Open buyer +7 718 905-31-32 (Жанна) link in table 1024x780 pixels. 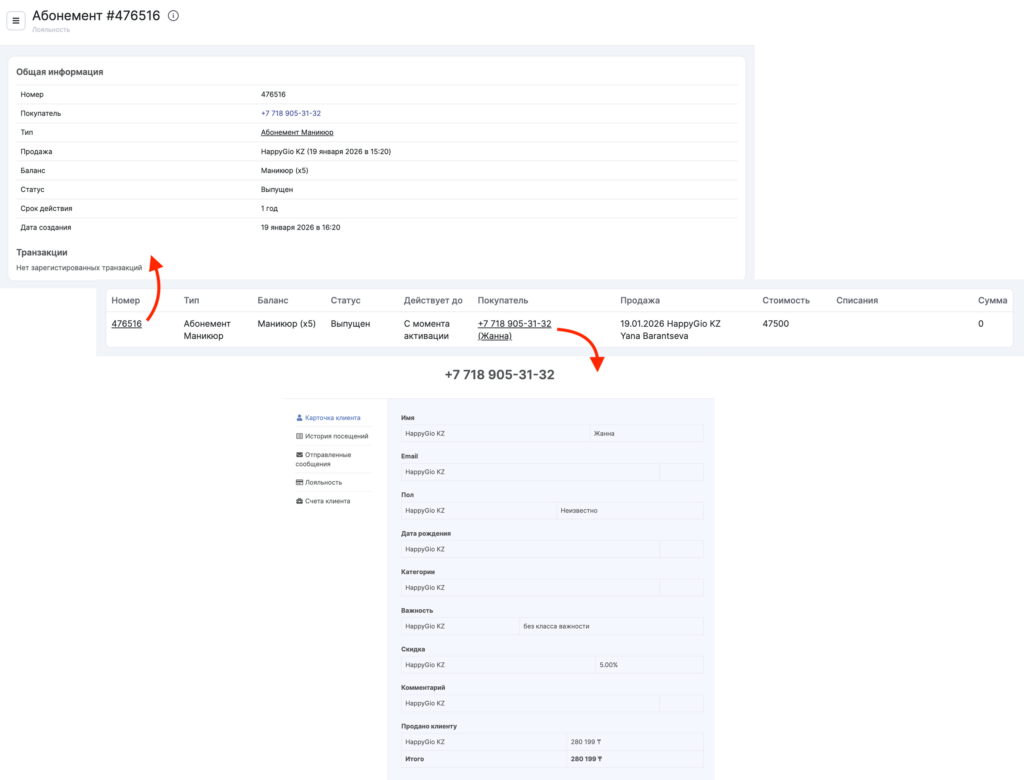coord(514,330)
